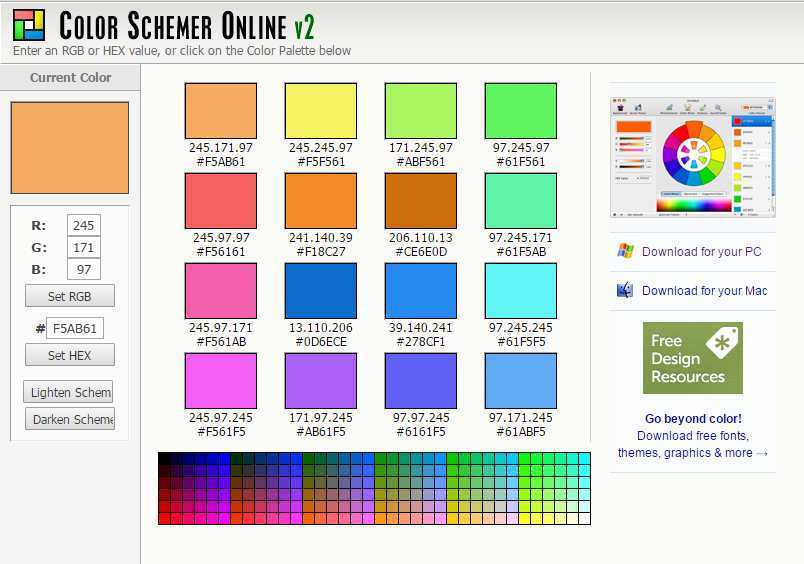
Task: Focus the B value input field
Action: click(84, 270)
